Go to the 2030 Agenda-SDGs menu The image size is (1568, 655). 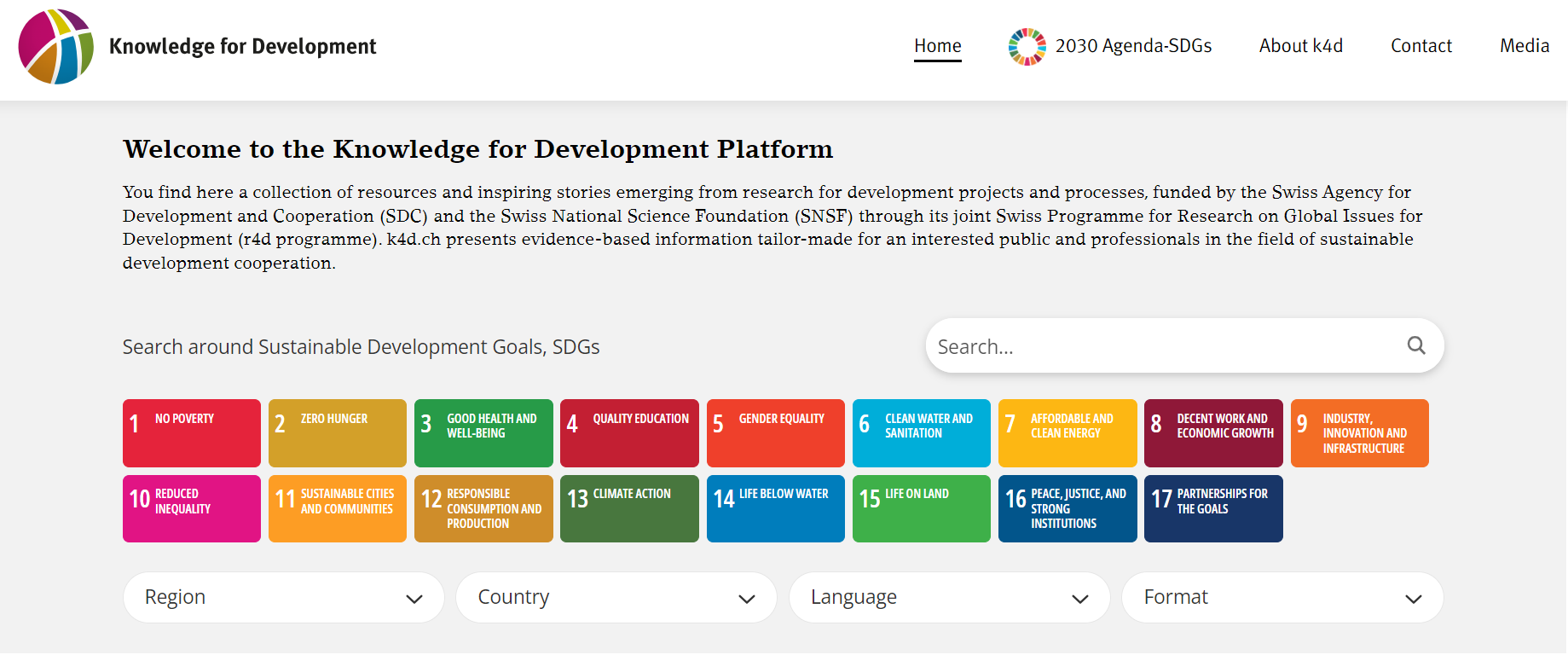point(1110,46)
